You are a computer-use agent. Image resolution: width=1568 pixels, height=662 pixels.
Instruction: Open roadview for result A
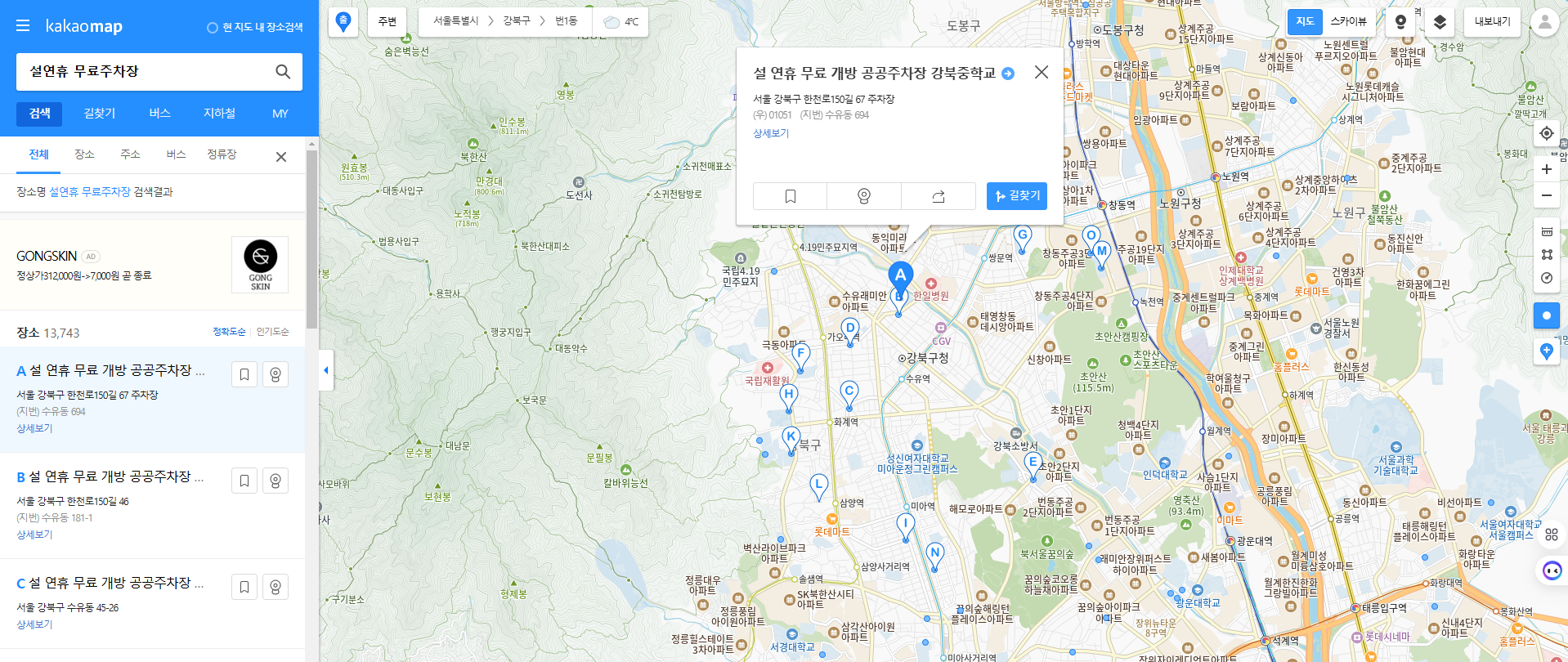tap(276, 374)
